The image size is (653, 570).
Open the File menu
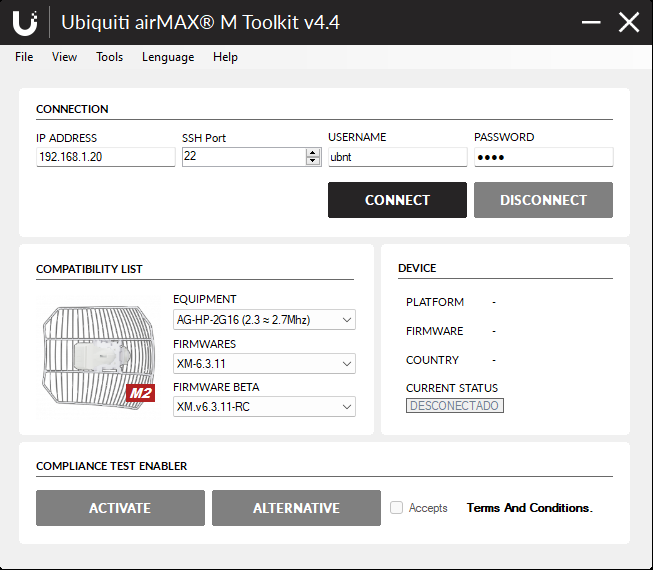(x=24, y=57)
